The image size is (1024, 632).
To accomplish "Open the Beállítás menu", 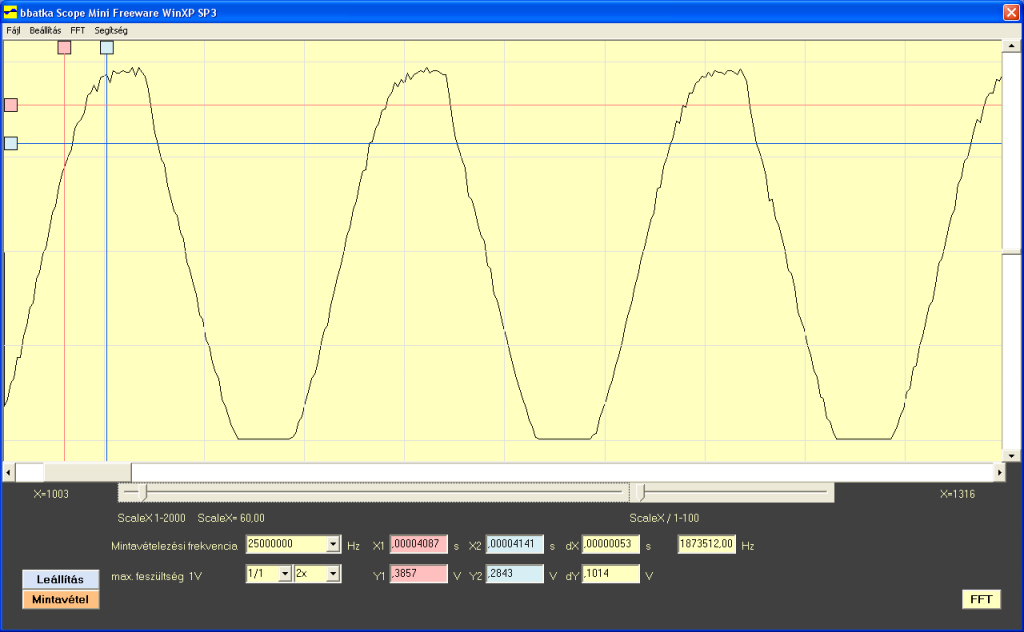I will 45,31.
